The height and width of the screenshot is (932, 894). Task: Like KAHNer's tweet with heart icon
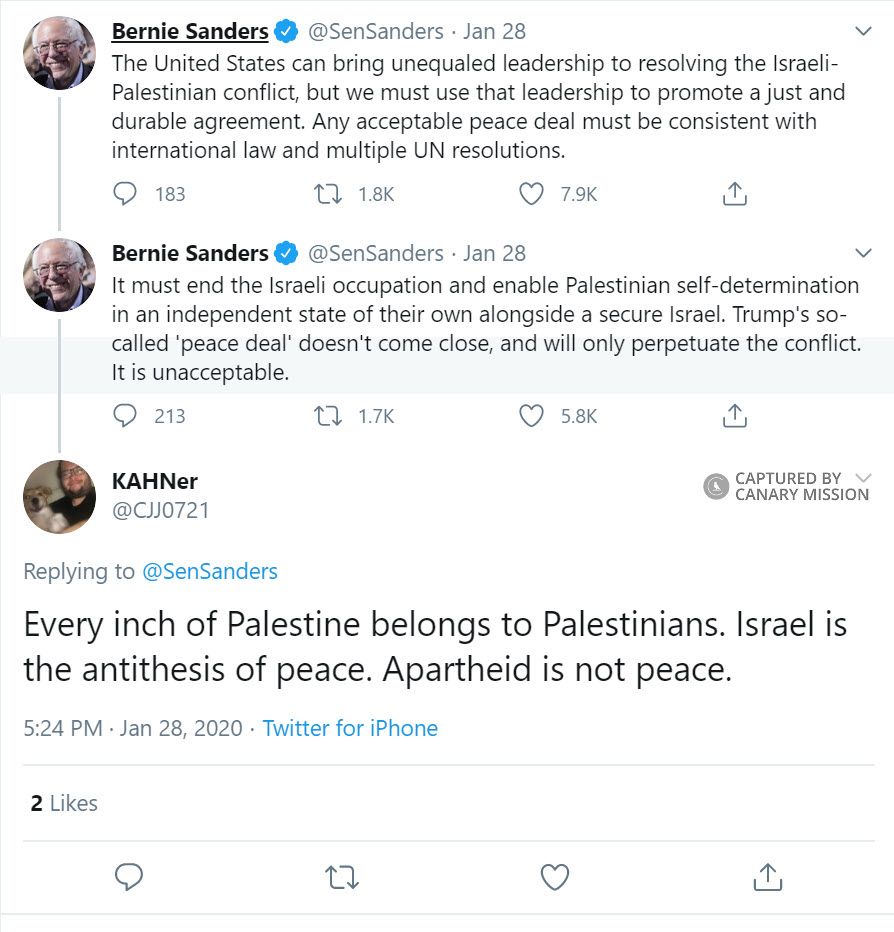click(554, 878)
